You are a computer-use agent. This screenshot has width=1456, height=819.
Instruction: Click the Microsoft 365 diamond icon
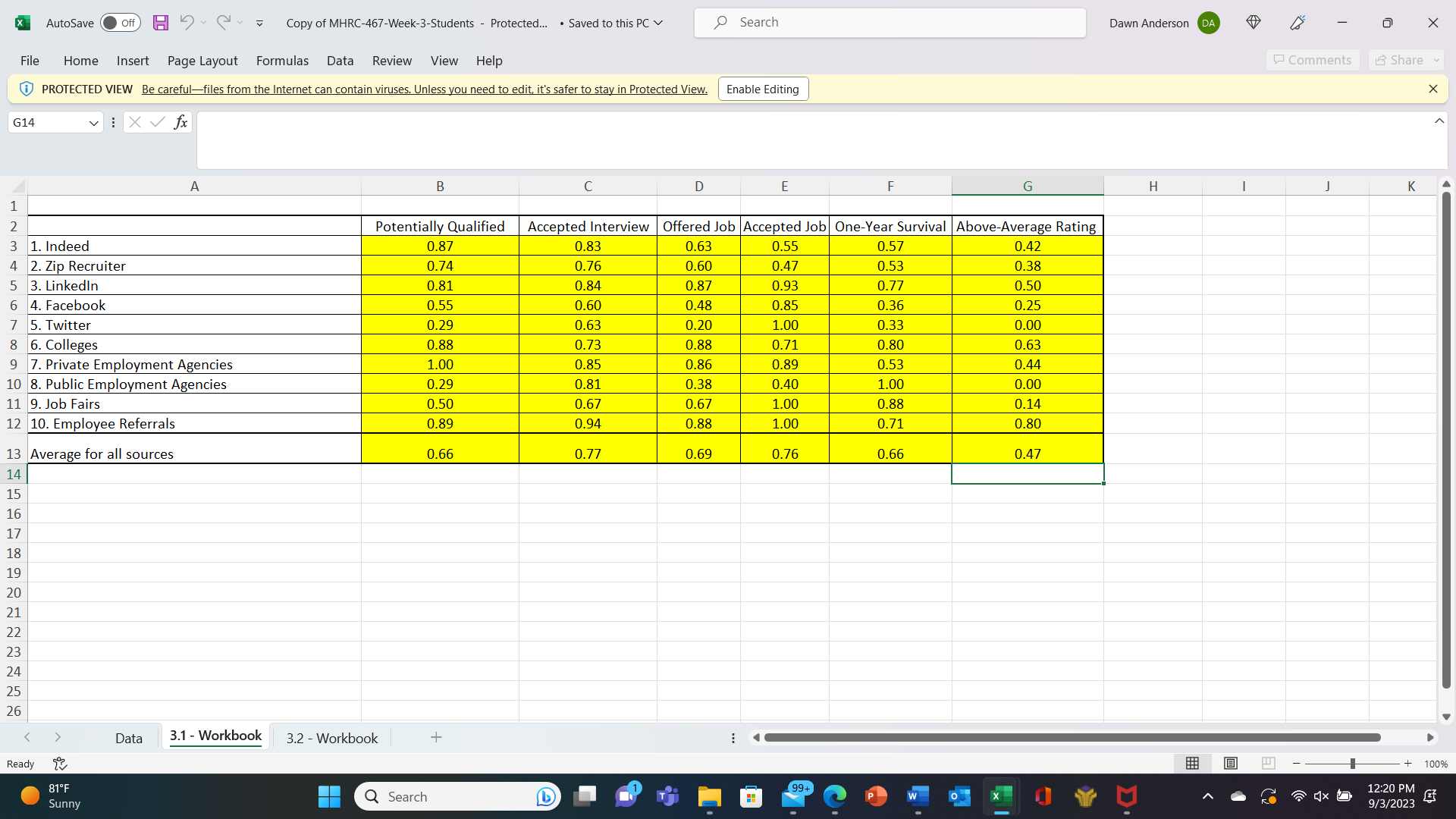(1254, 23)
